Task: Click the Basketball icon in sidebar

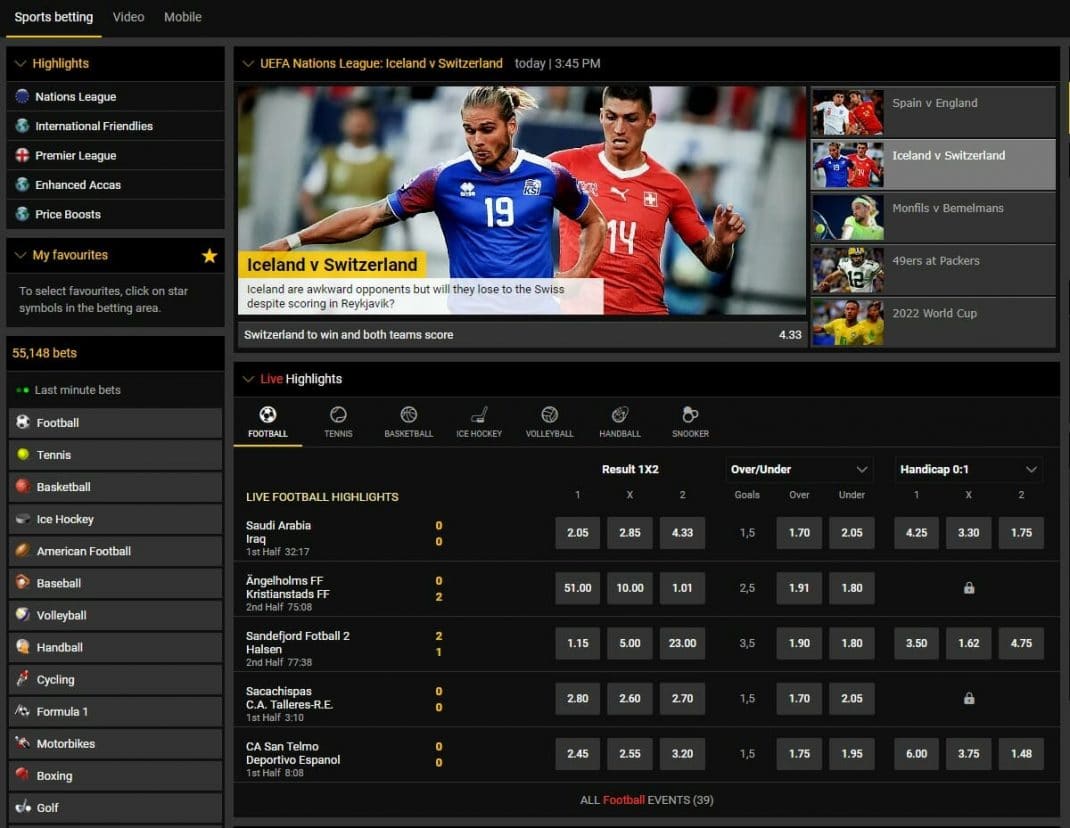Action: coord(23,486)
